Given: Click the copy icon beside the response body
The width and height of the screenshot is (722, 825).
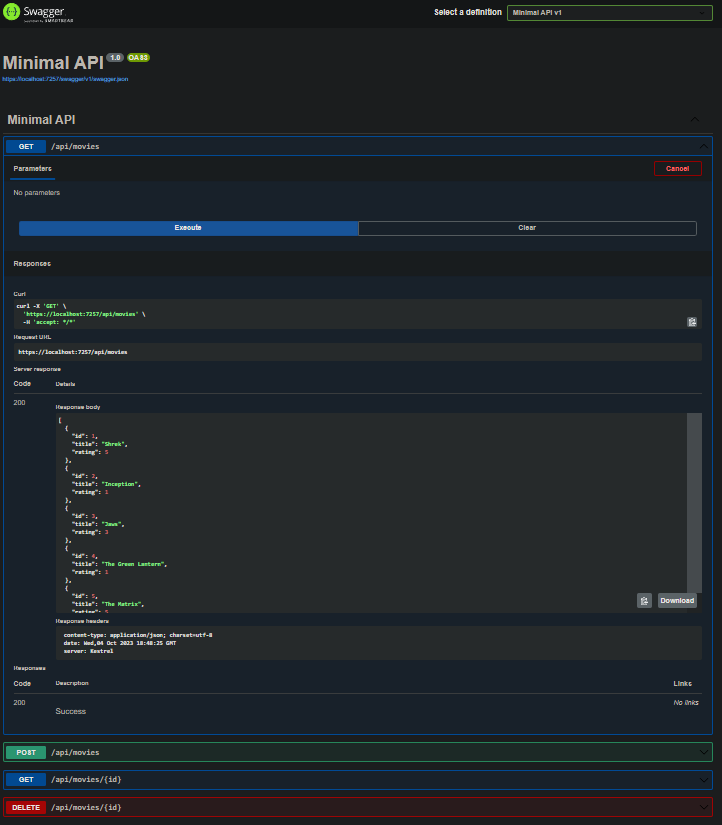Looking at the screenshot, I should [645, 600].
